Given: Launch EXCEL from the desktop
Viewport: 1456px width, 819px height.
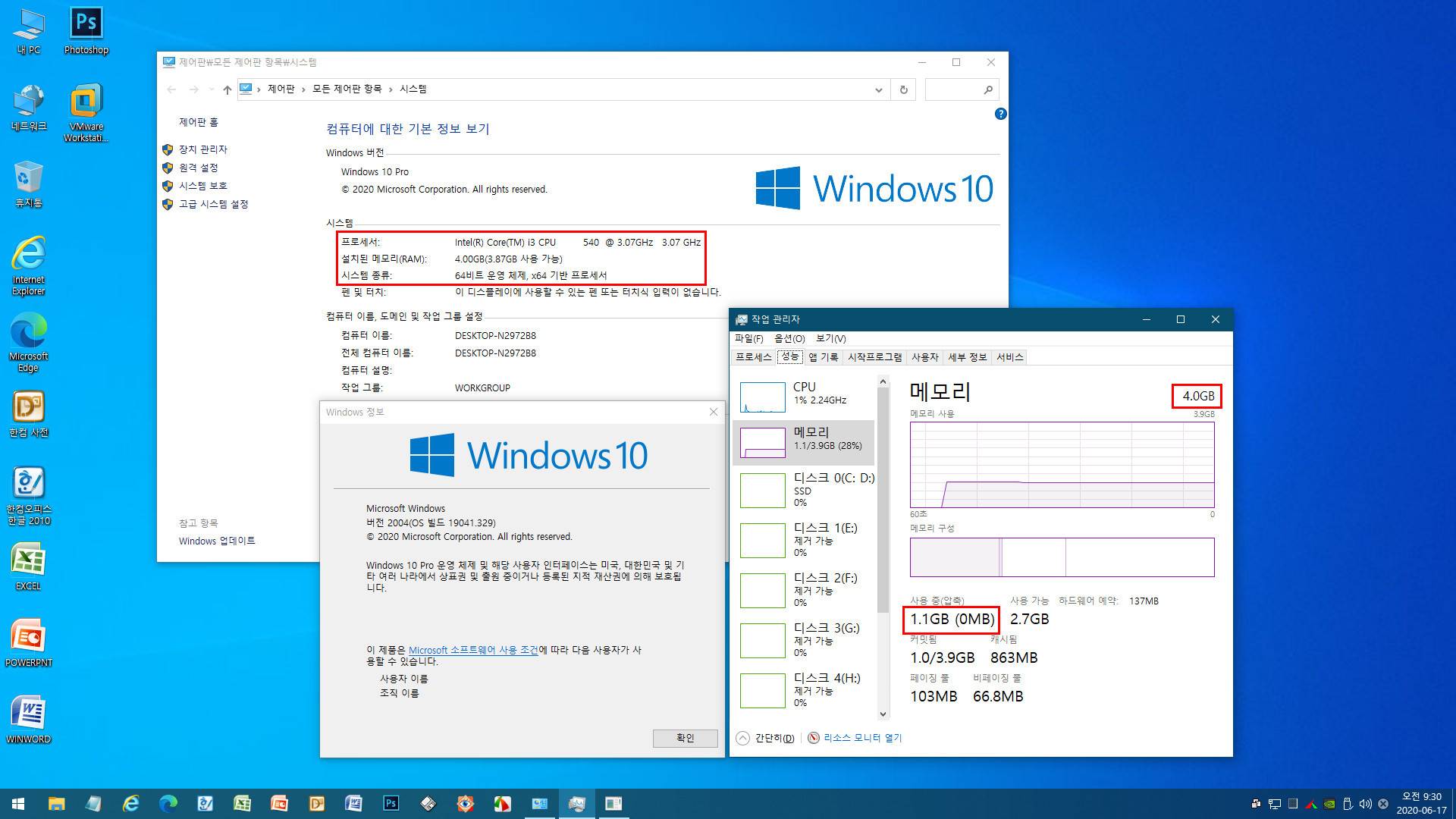Looking at the screenshot, I should pos(29,567).
